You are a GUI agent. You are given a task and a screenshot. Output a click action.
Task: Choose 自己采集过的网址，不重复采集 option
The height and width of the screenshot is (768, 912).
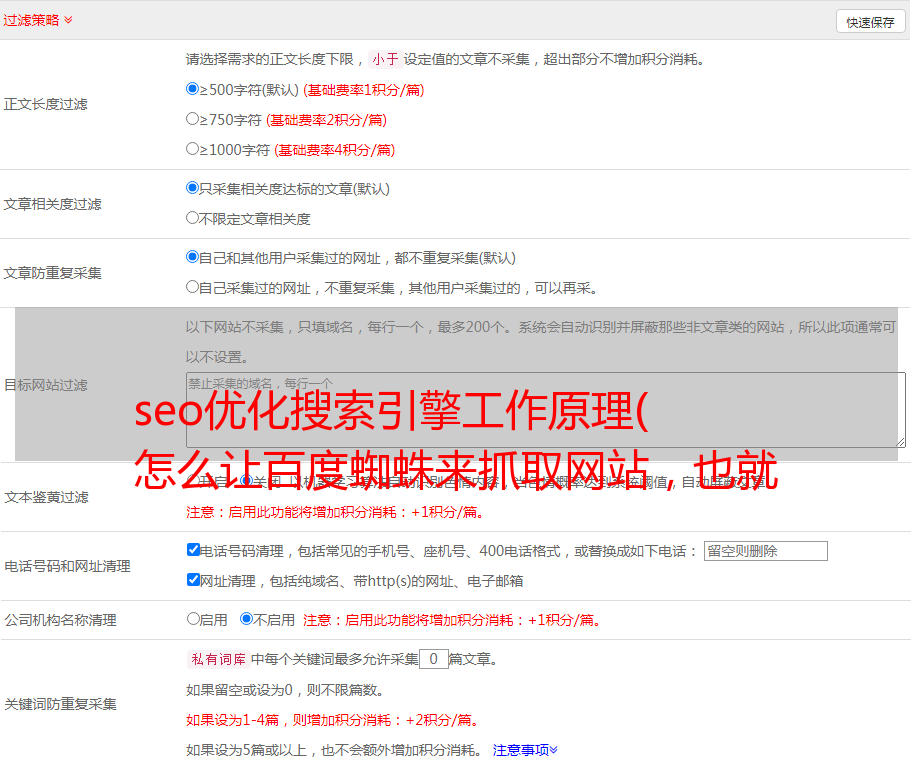[x=193, y=287]
